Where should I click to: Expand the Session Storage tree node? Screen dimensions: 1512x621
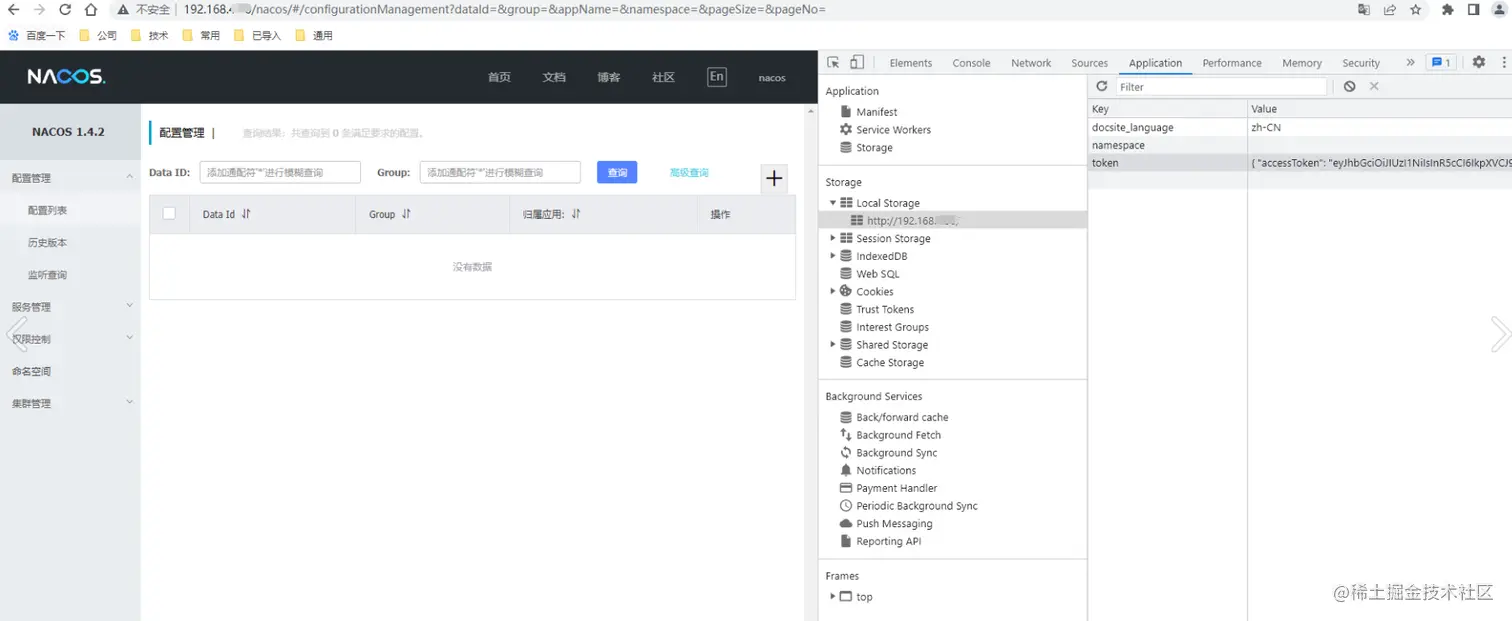(832, 238)
